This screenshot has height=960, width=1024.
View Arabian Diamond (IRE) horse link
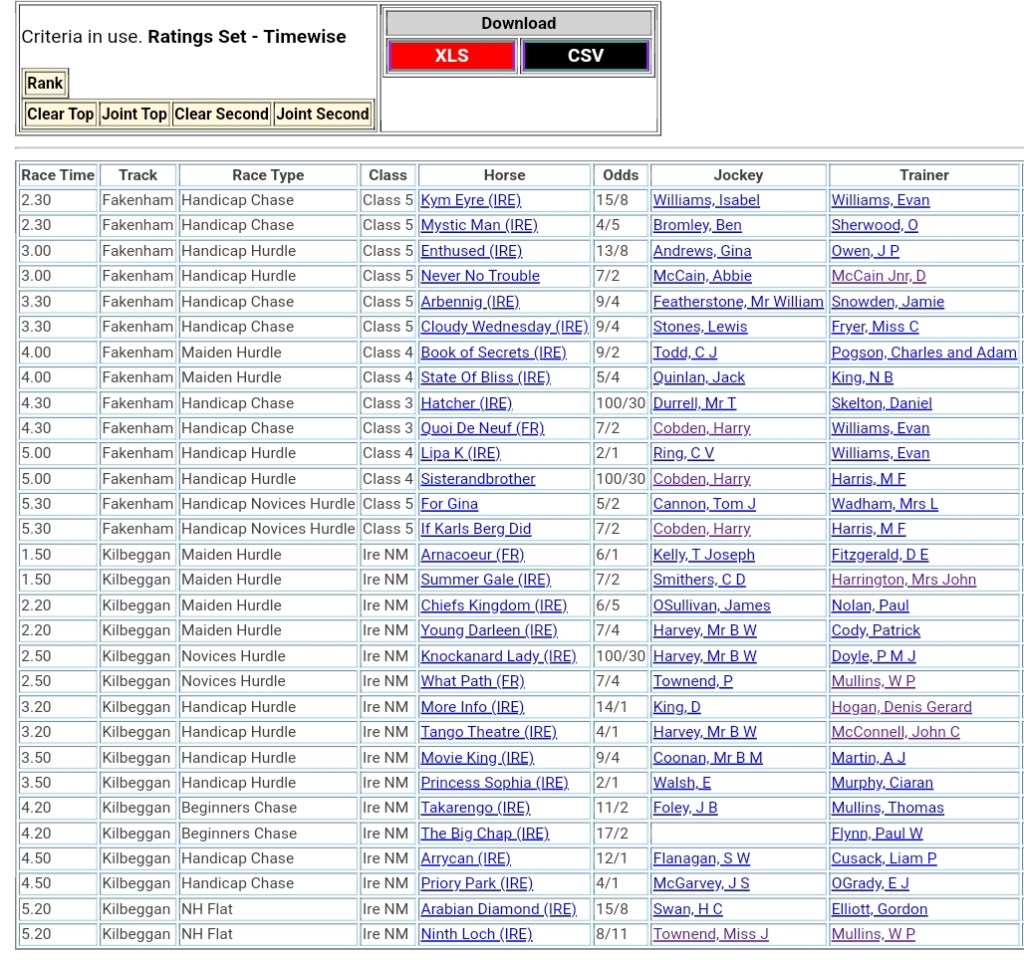[498, 909]
